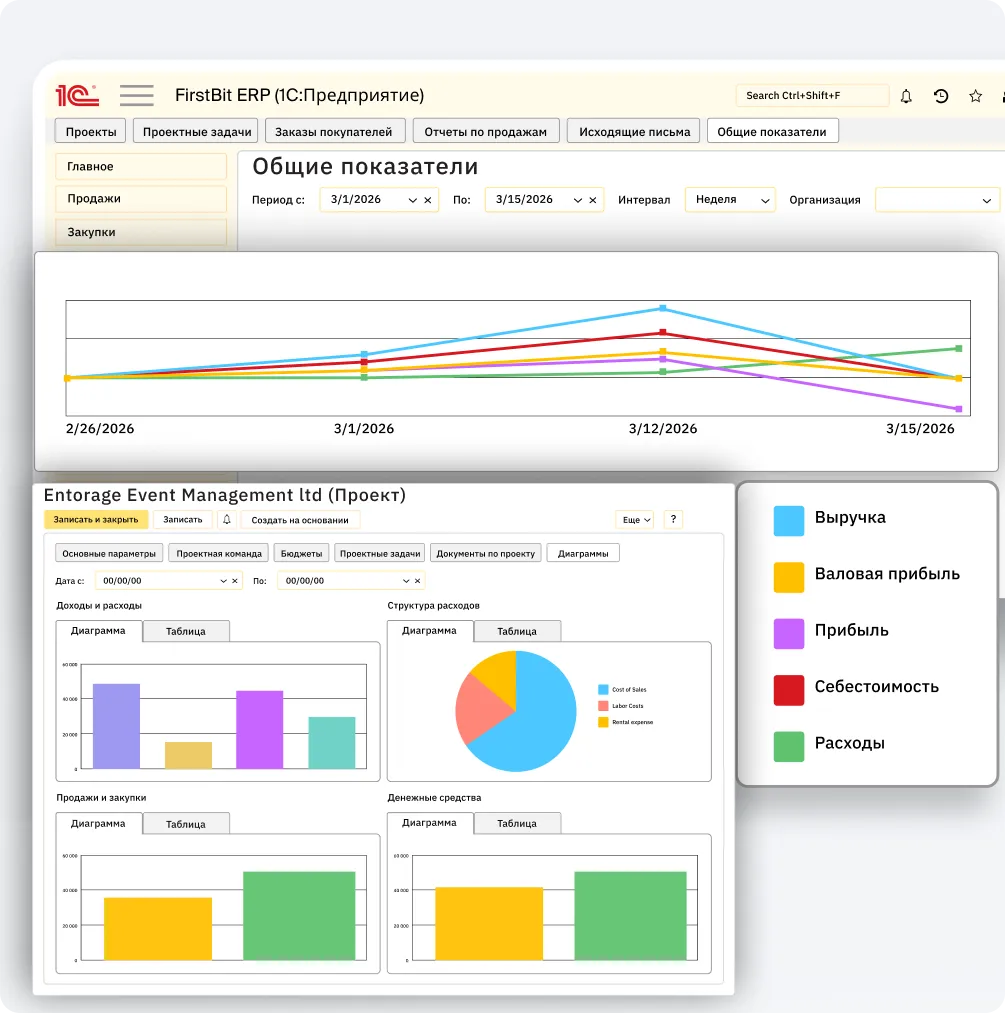Open Проектная команда project tab
This screenshot has width=1005, height=1013.
tap(219, 553)
